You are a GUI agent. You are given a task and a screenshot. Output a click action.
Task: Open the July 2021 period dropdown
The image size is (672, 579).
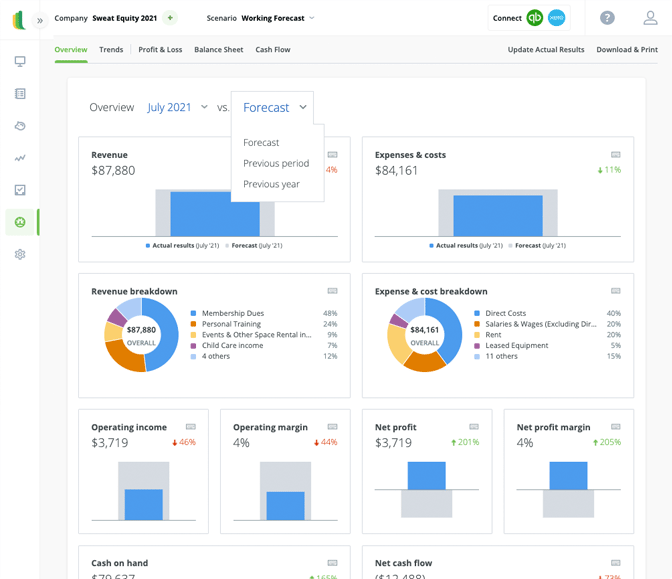coord(177,107)
